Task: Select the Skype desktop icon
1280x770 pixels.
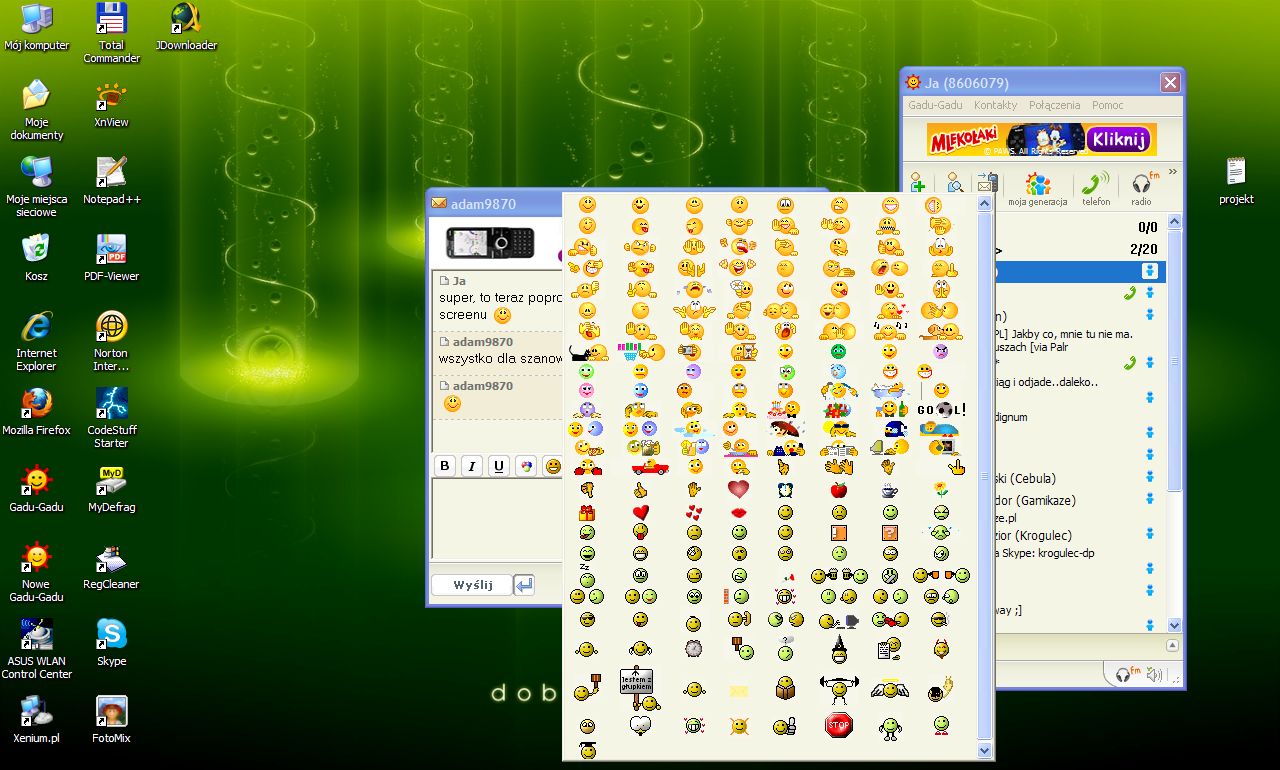Action: click(111, 641)
